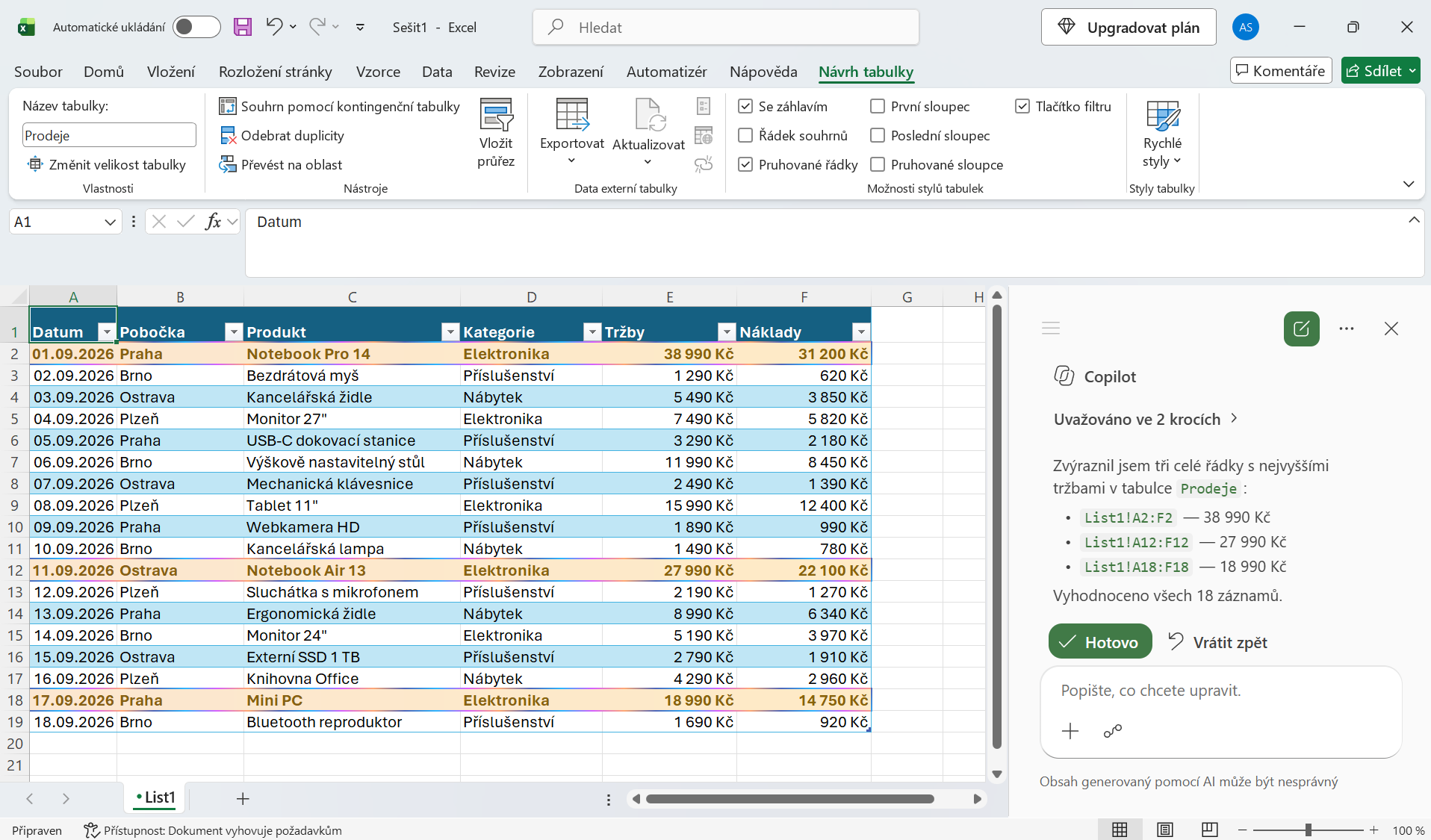Open the Data ribbon tab

click(437, 72)
